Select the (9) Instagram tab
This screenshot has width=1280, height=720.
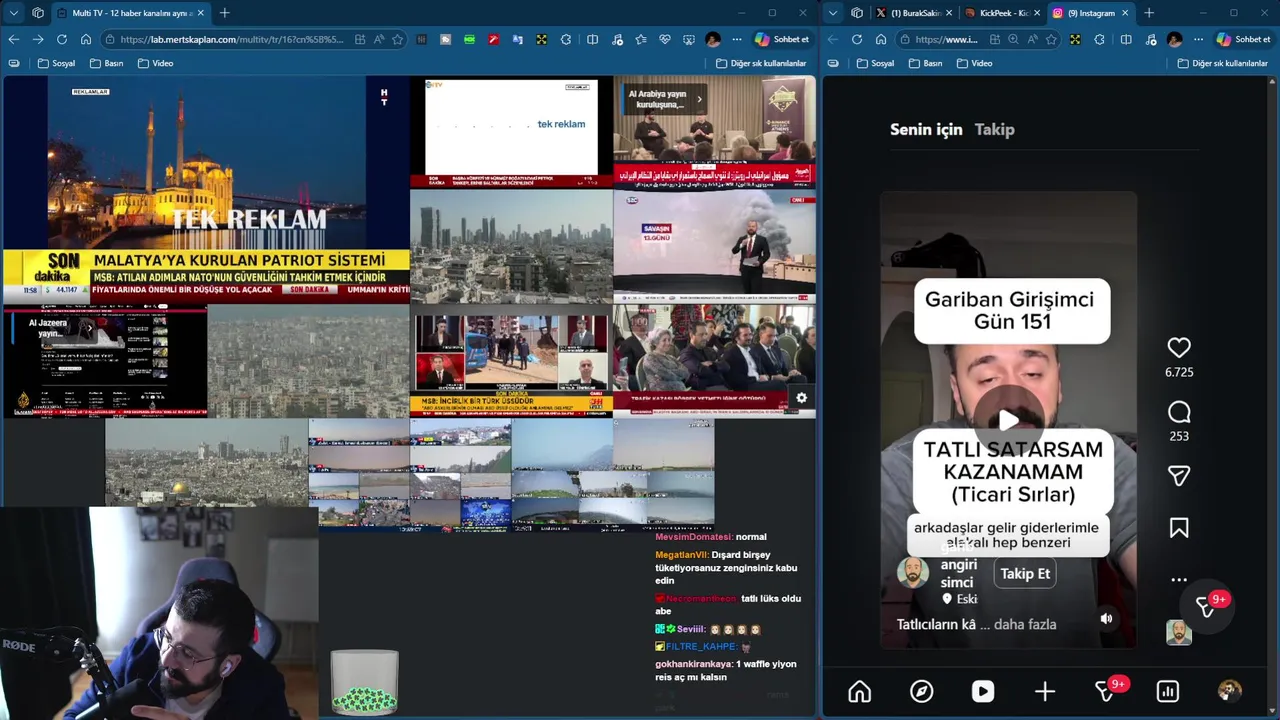click(1091, 13)
